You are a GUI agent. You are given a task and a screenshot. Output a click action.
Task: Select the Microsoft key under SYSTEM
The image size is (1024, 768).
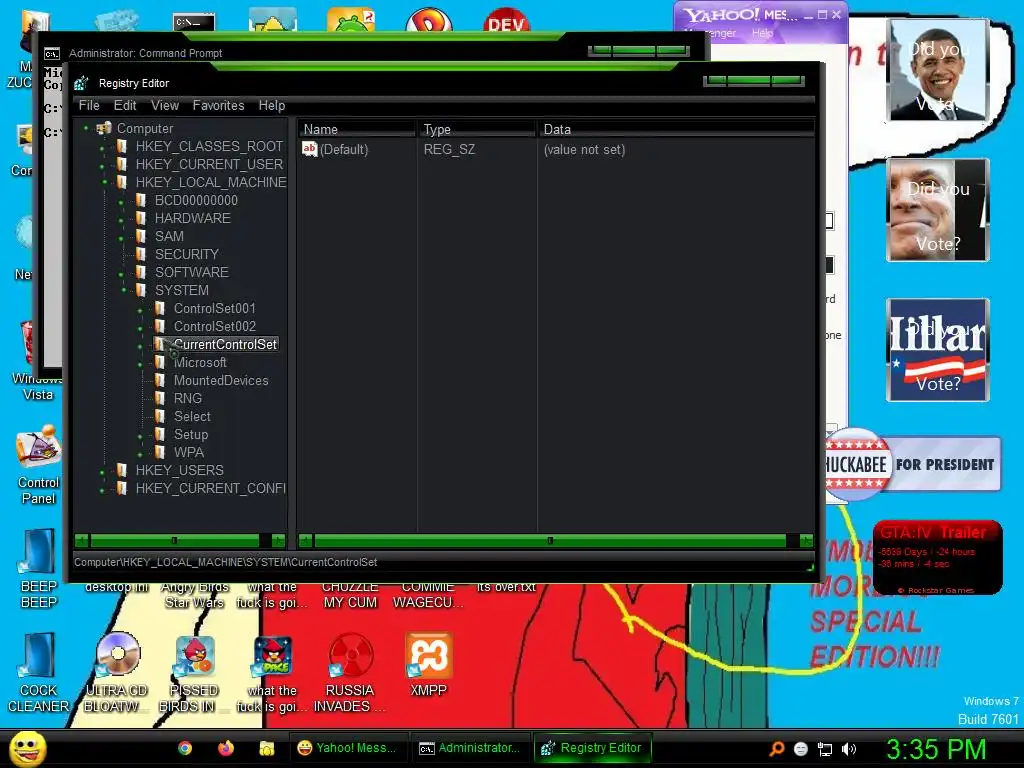click(200, 362)
